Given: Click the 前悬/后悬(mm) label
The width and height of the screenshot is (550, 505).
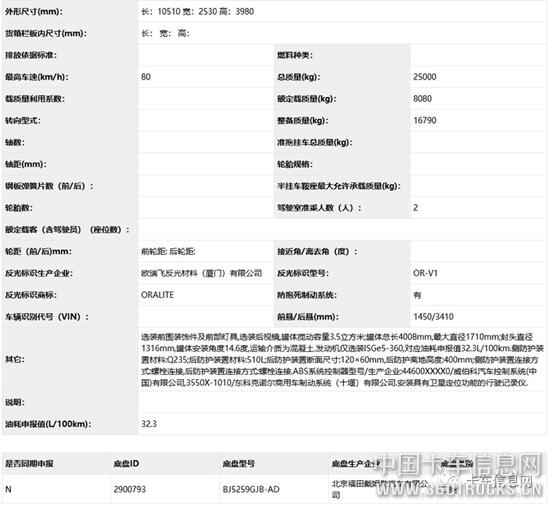Looking at the screenshot, I should click(308, 317).
